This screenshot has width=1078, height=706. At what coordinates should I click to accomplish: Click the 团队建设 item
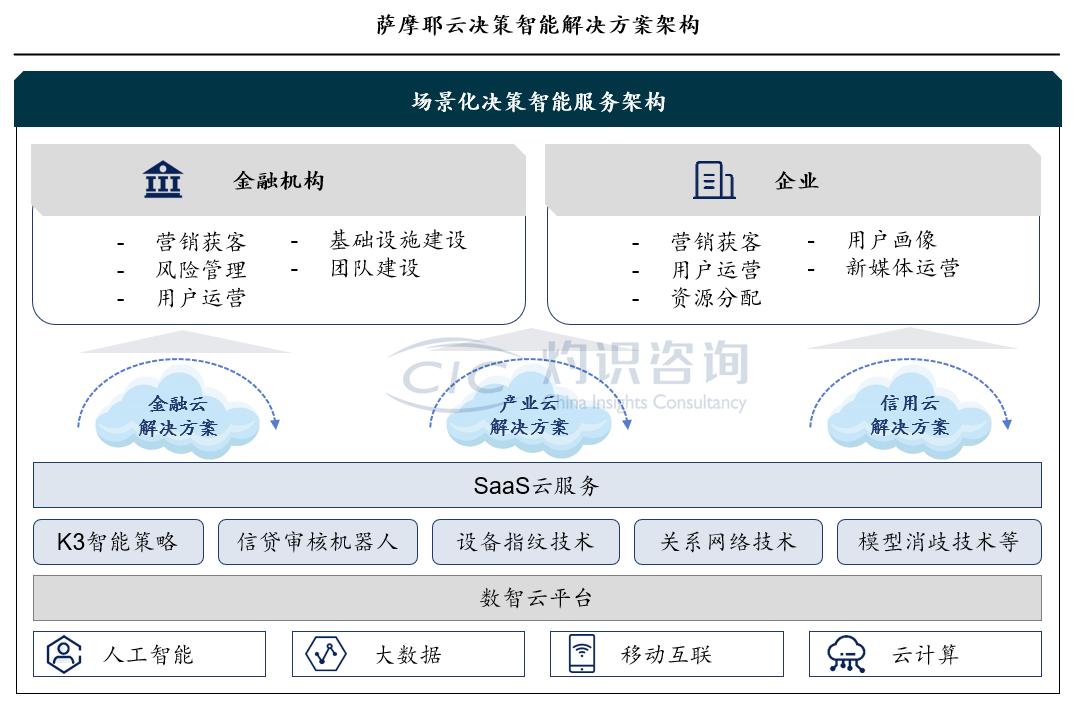(x=375, y=268)
